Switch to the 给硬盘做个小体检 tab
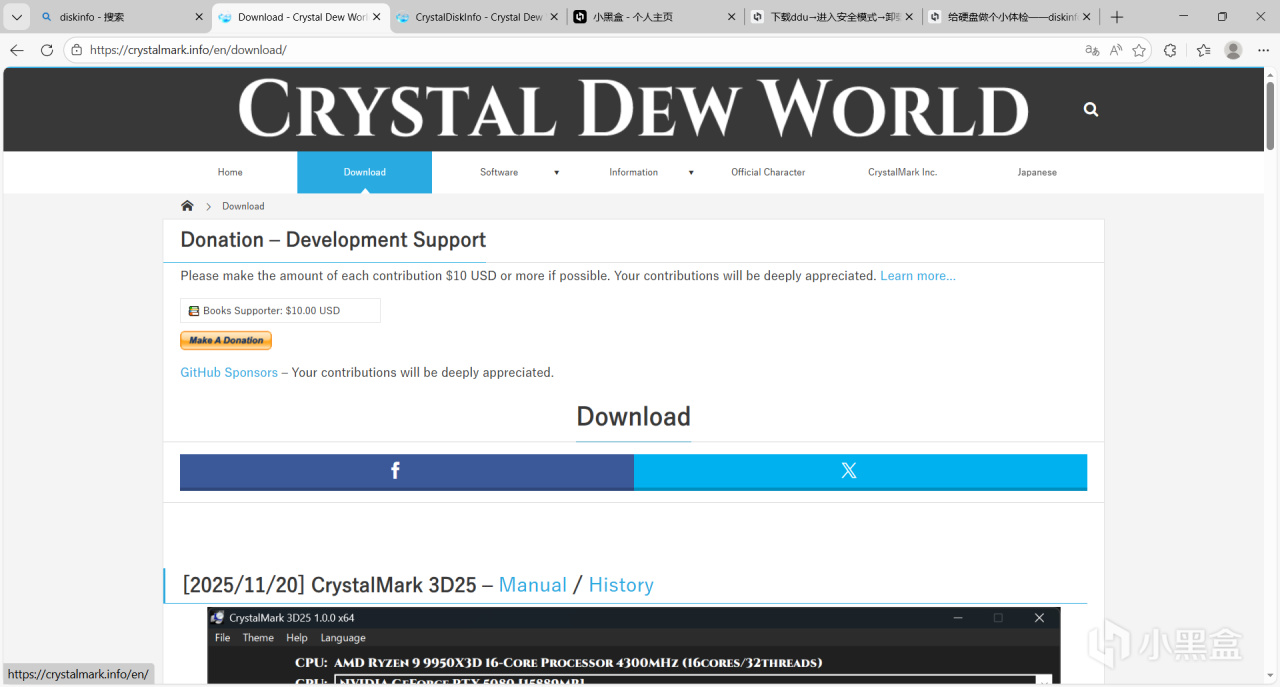Screen dimensions: 1280x687 coord(1010,17)
